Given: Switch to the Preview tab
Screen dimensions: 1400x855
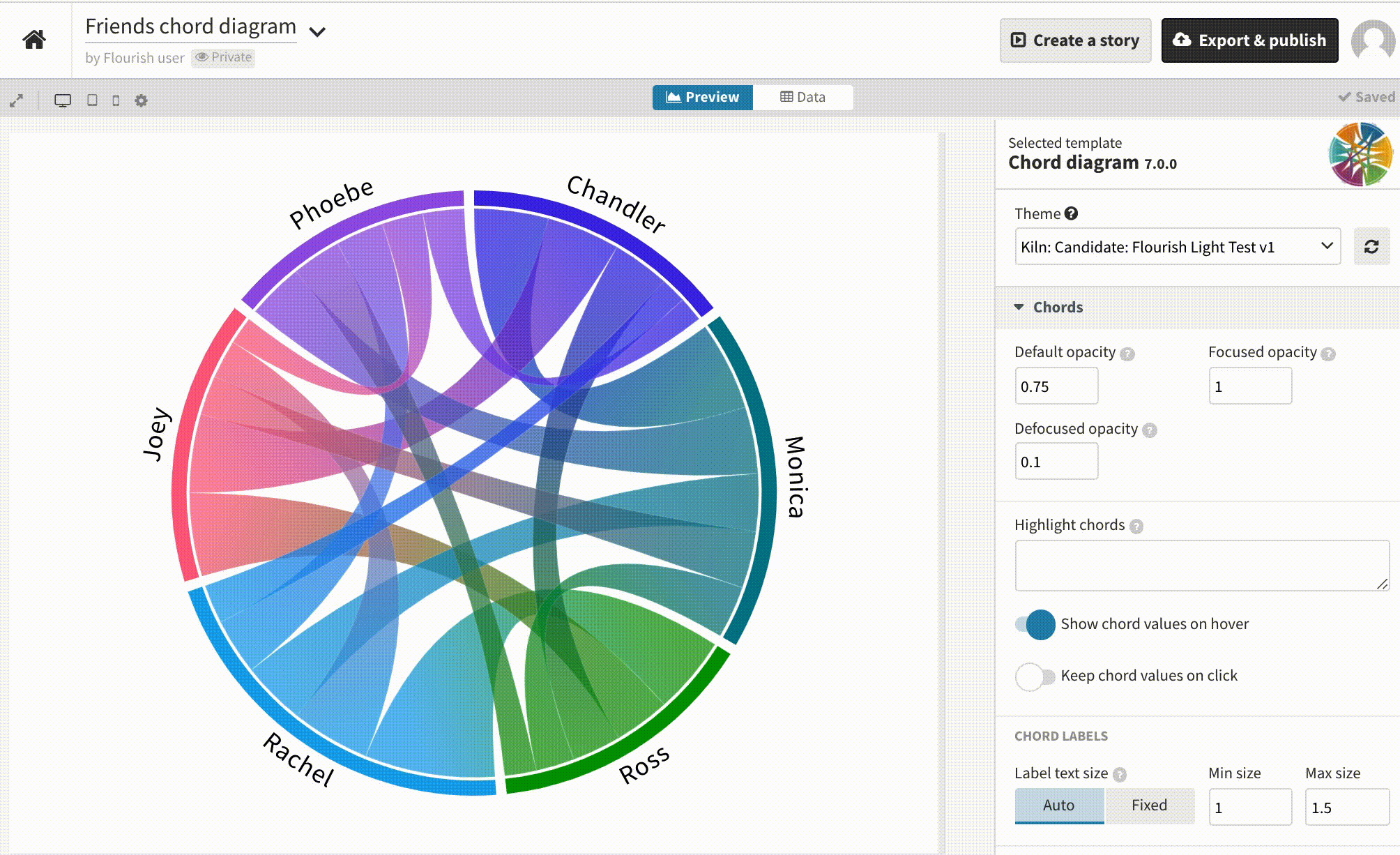Looking at the screenshot, I should [702, 98].
